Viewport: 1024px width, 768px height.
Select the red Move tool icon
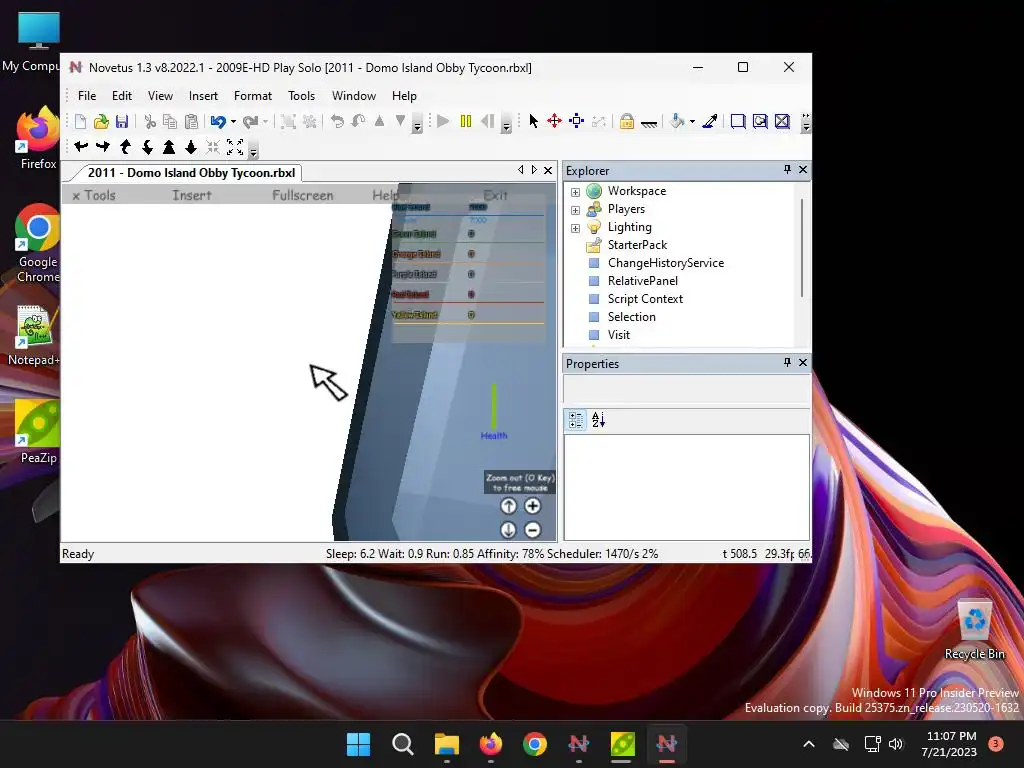point(554,121)
